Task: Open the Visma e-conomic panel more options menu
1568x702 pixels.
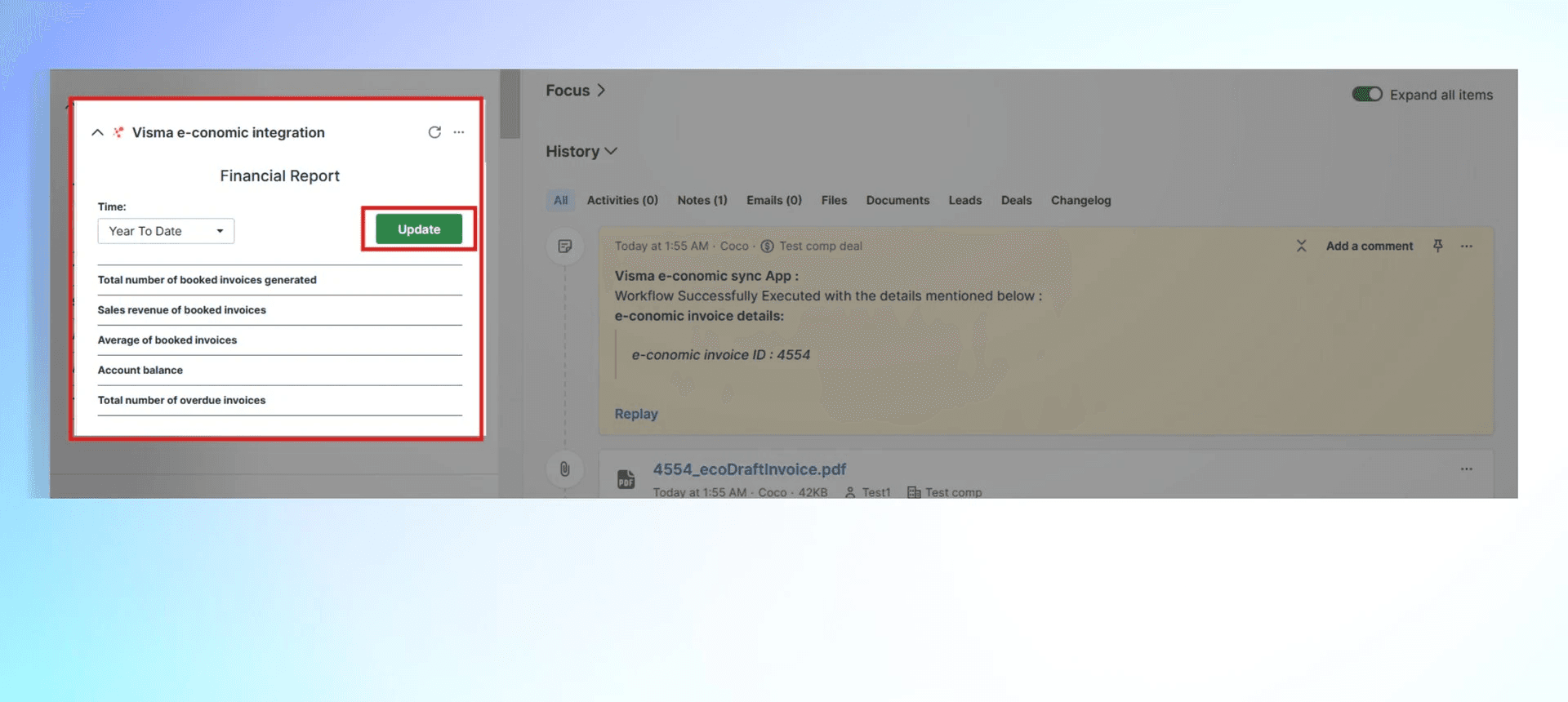Action: coord(459,132)
